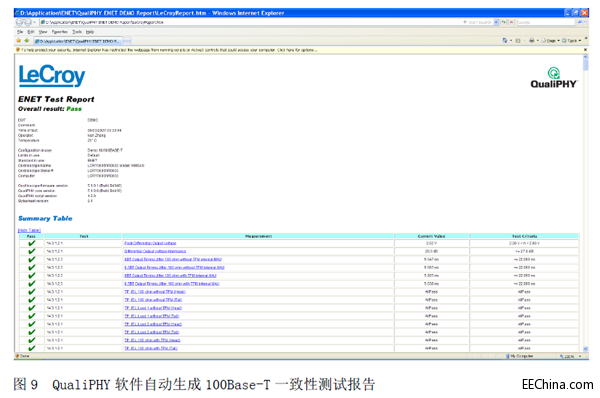Click the Current Value column header

coord(431,237)
